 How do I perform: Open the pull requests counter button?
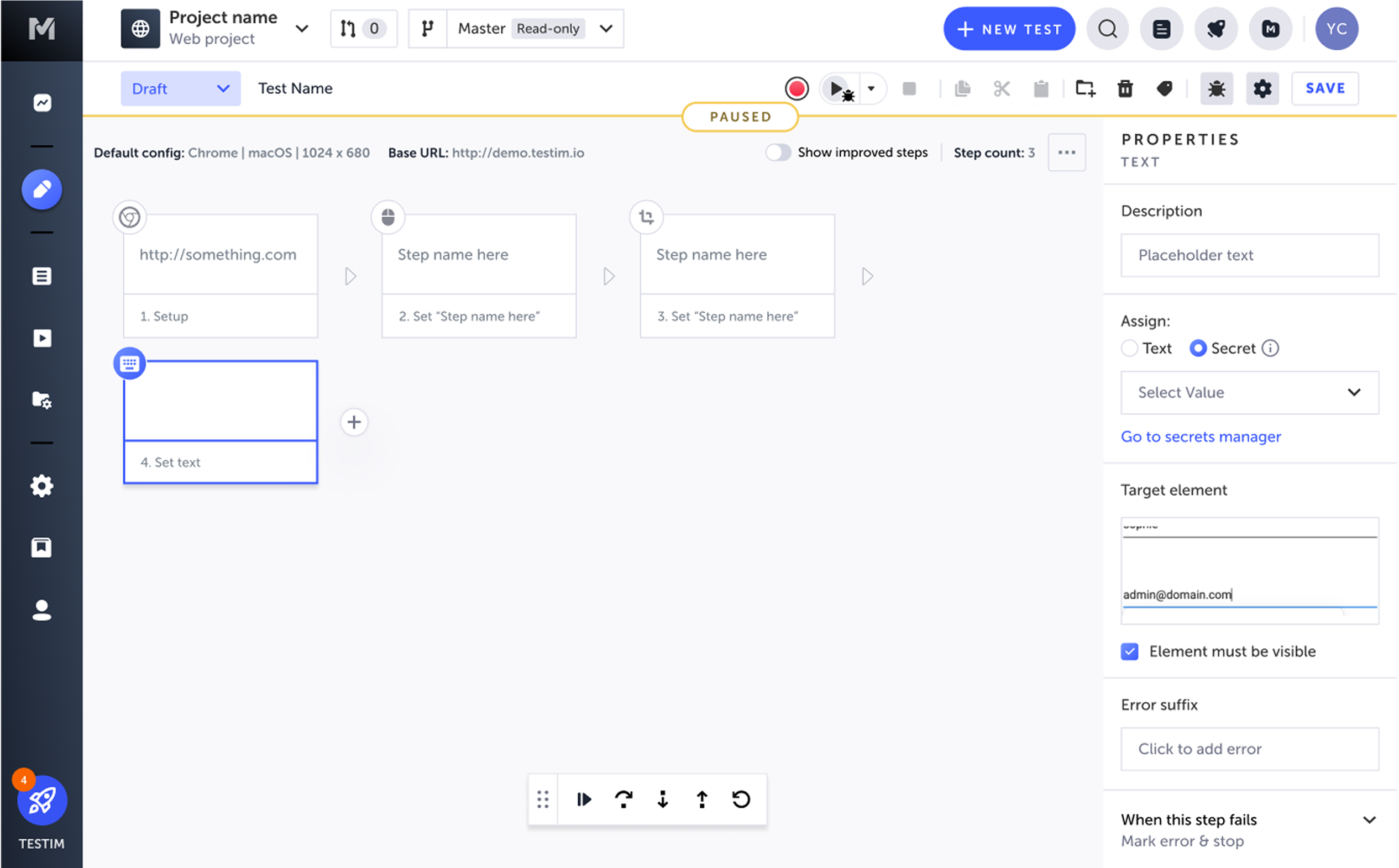[x=364, y=29]
